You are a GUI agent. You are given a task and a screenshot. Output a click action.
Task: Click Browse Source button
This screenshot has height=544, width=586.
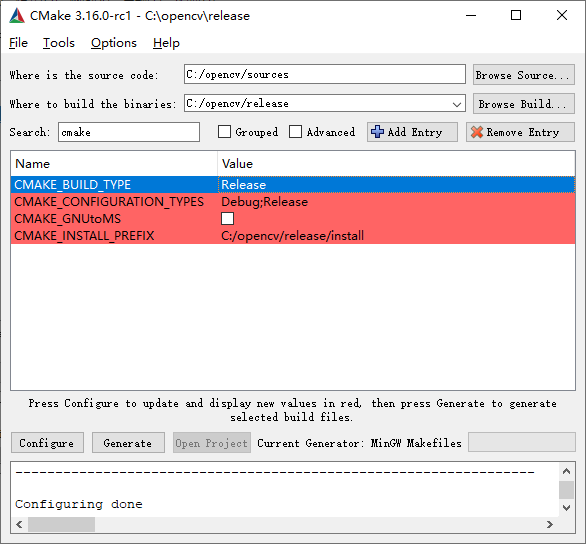[524, 75]
